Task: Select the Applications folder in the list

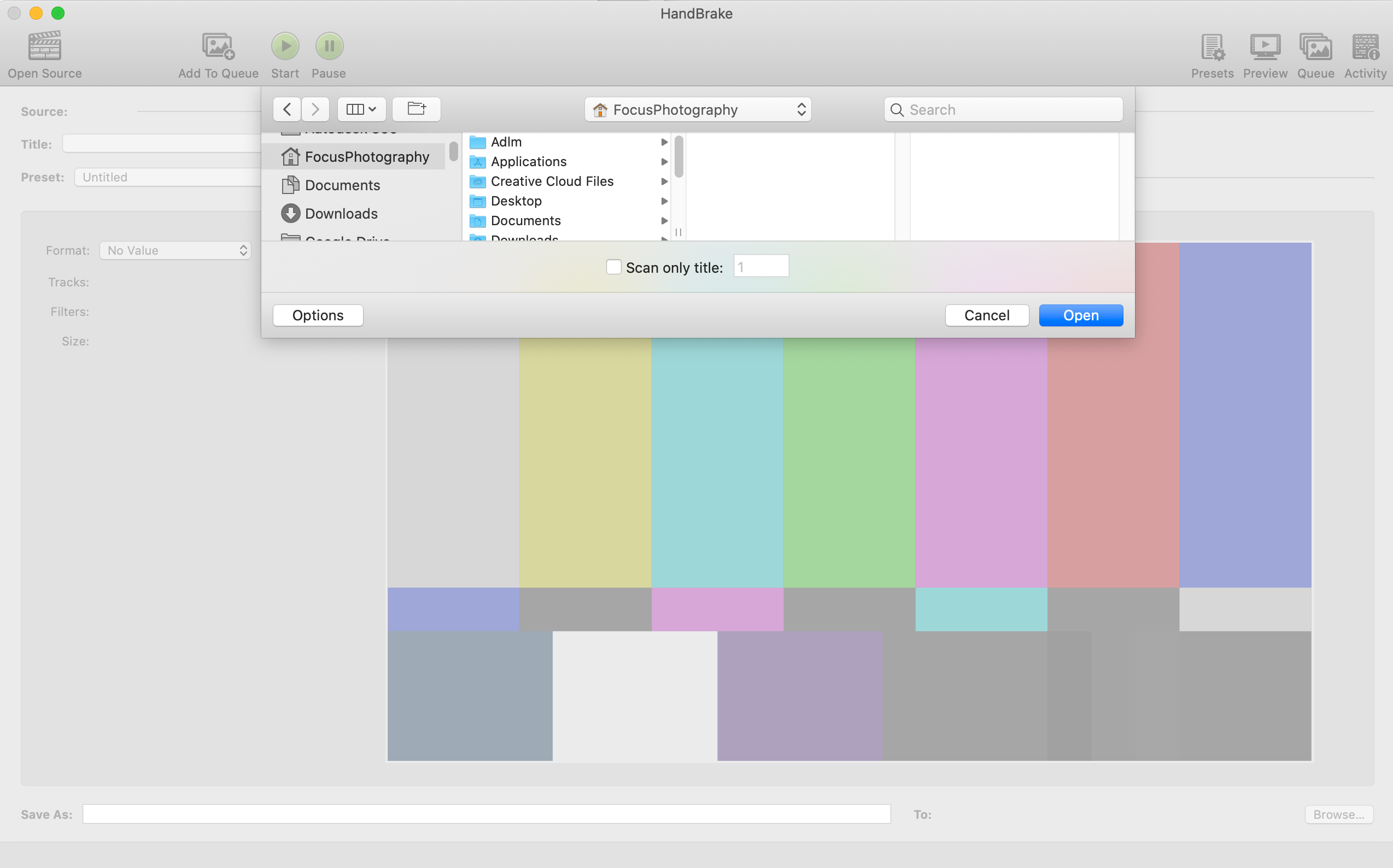Action: pyautogui.click(x=528, y=162)
